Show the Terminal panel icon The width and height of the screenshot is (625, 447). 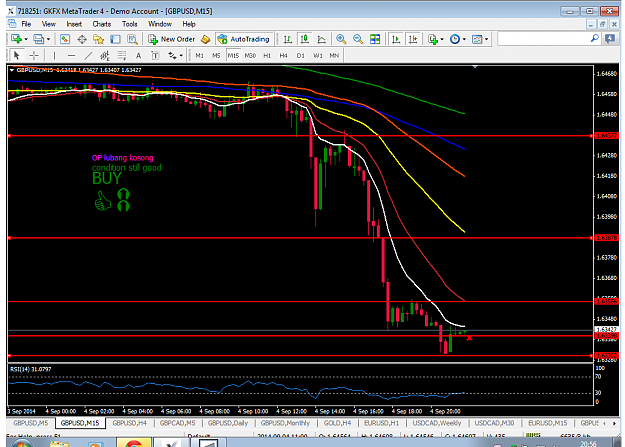(x=115, y=39)
